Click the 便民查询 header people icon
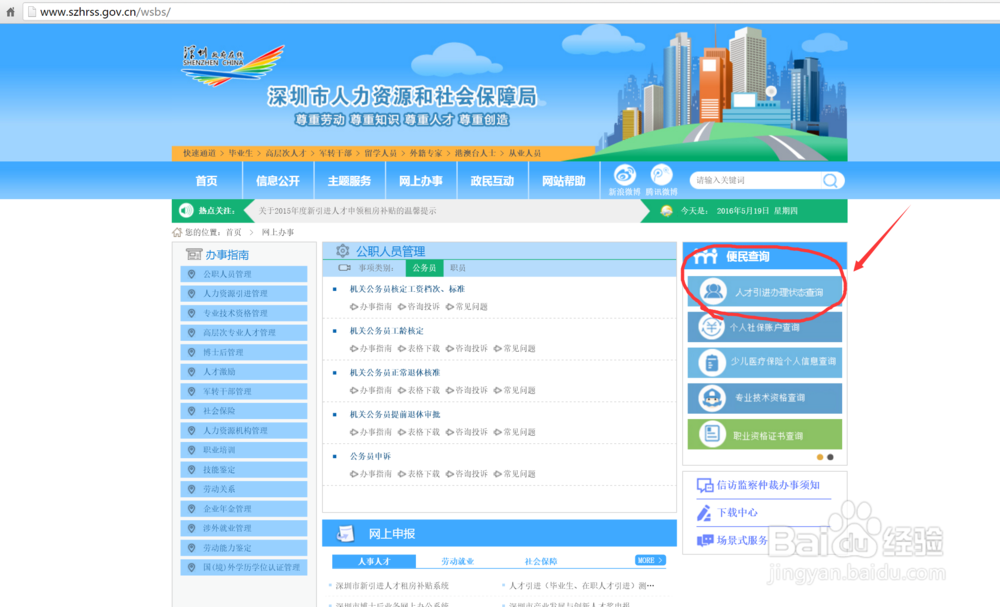This screenshot has width=1000, height=607. [705, 256]
